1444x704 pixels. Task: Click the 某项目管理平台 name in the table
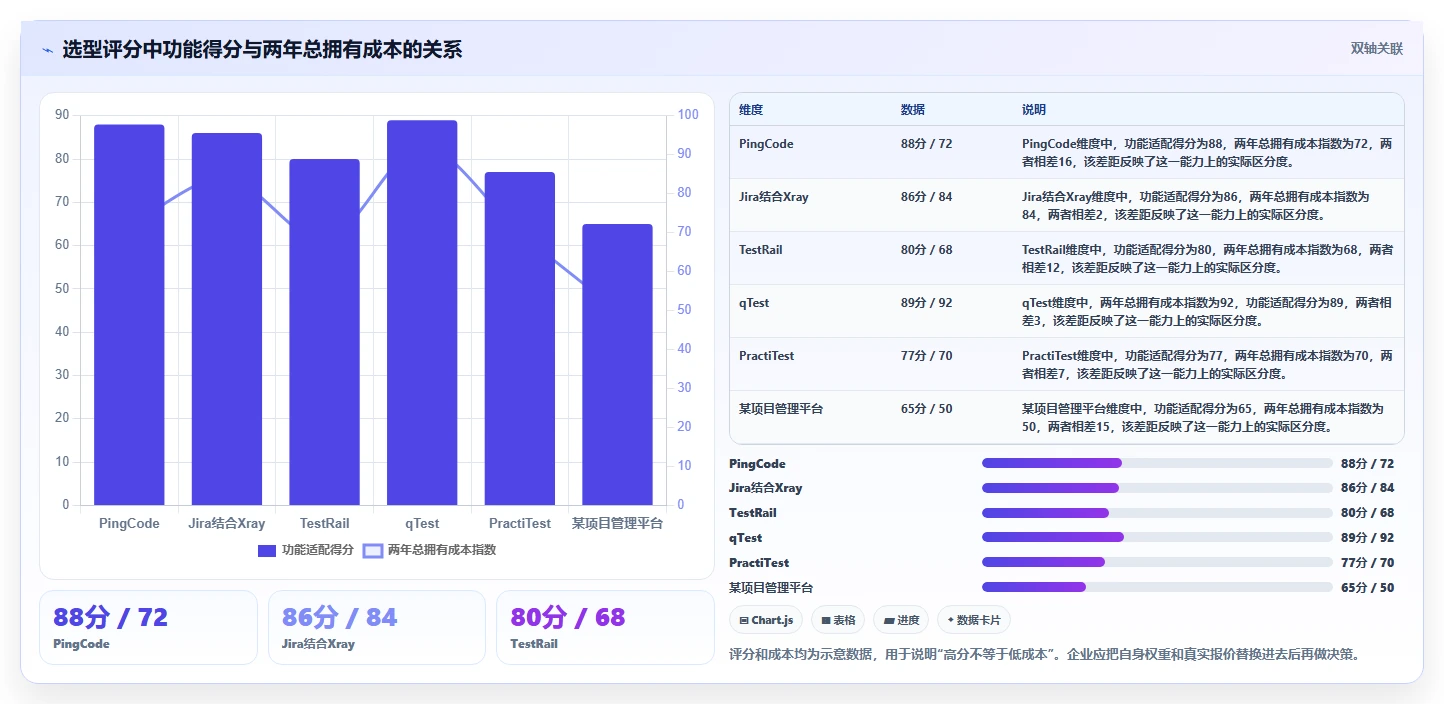tap(781, 409)
